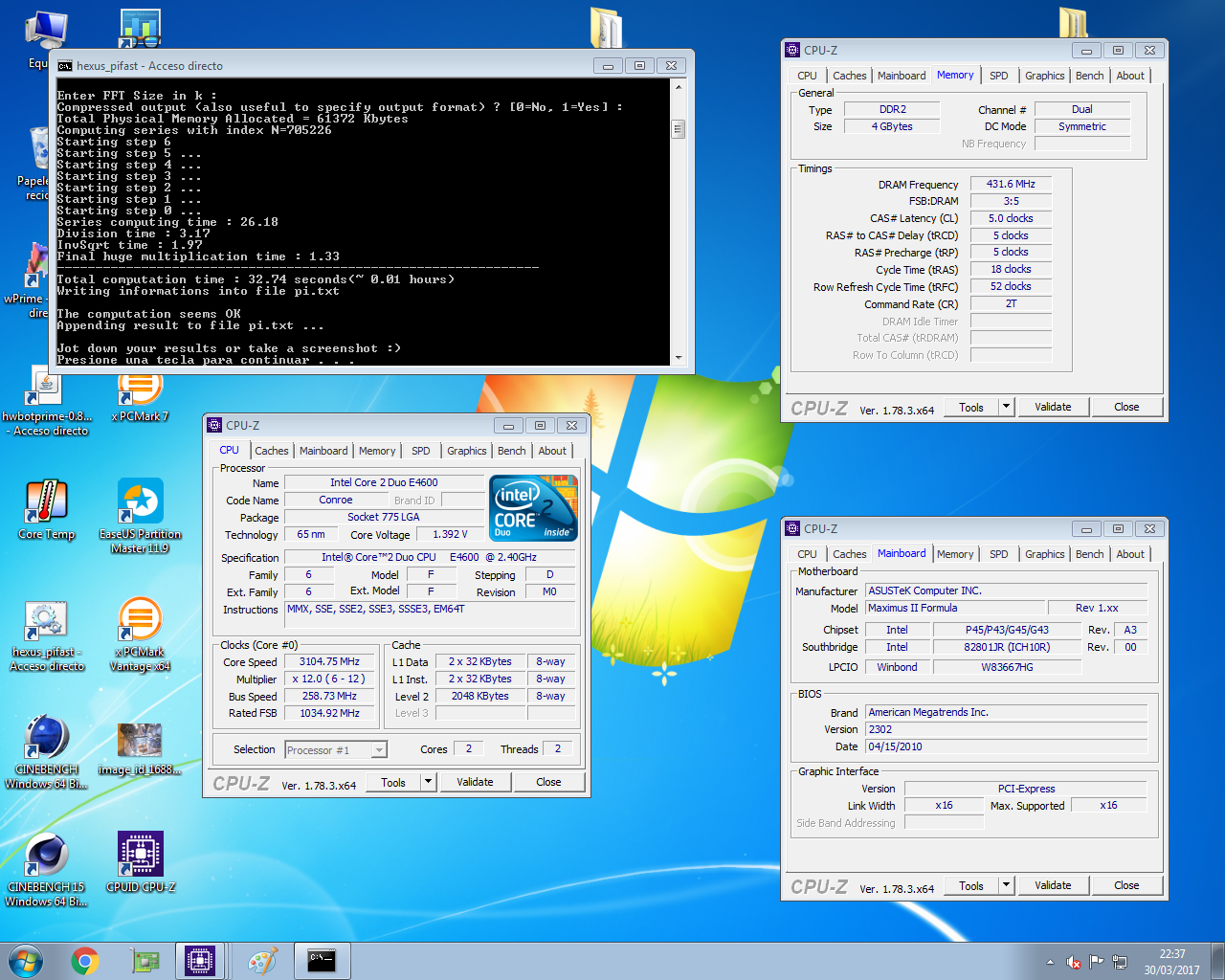This screenshot has height=980, width=1225.
Task: Click Model field Maximus II Formula
Action: tap(955, 608)
